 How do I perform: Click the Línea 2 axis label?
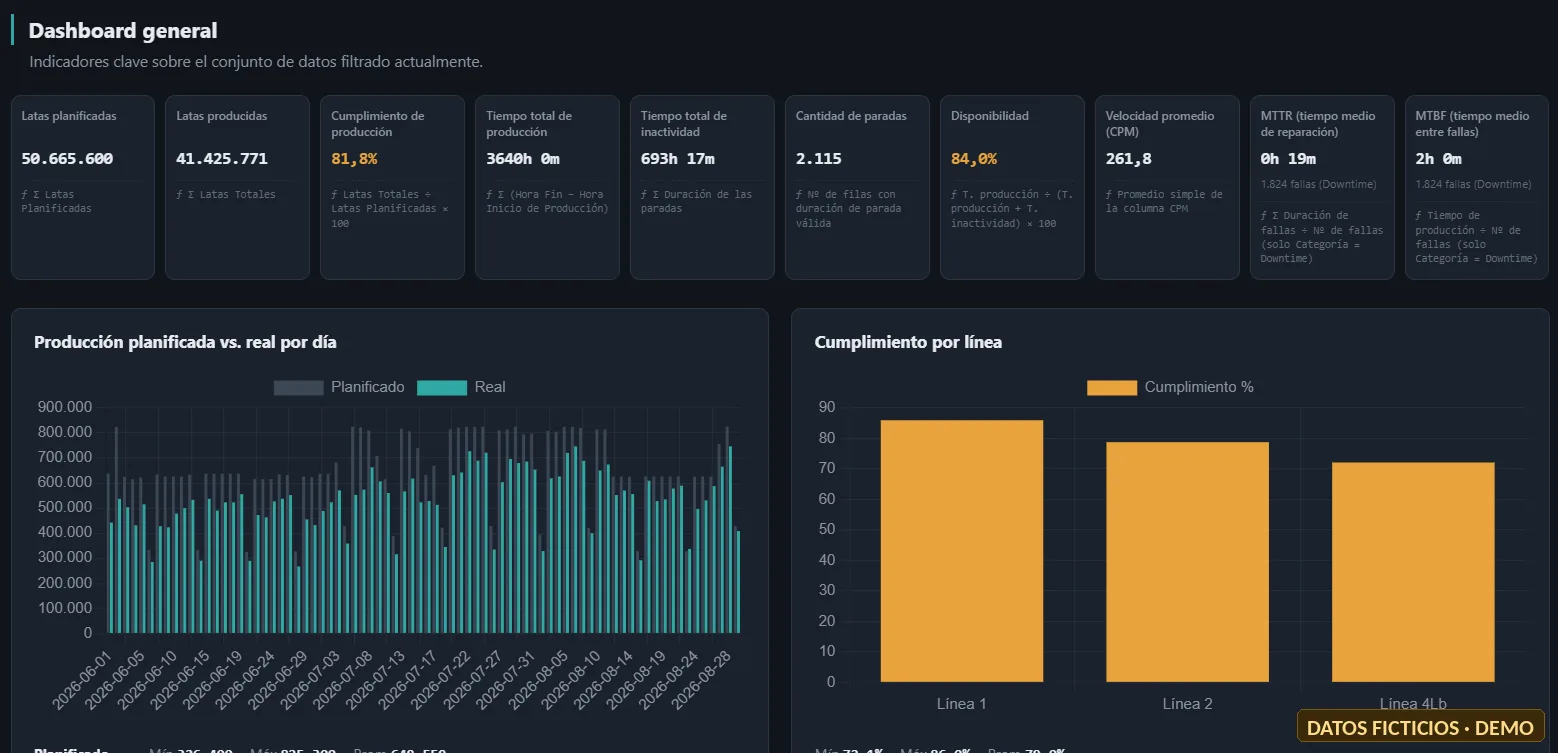(x=1187, y=704)
